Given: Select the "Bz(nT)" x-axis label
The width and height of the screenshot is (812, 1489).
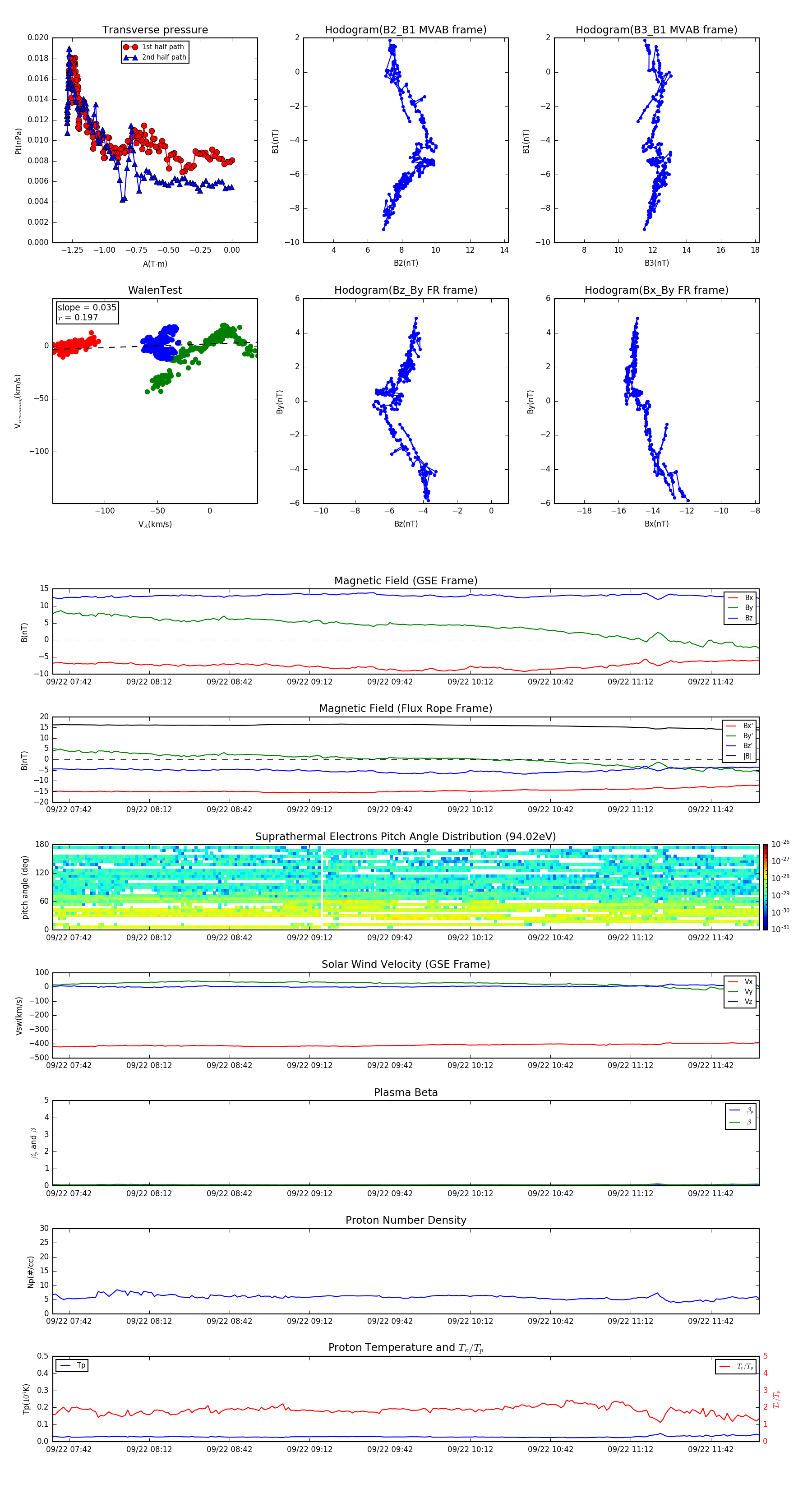Looking at the screenshot, I should click(x=406, y=524).
